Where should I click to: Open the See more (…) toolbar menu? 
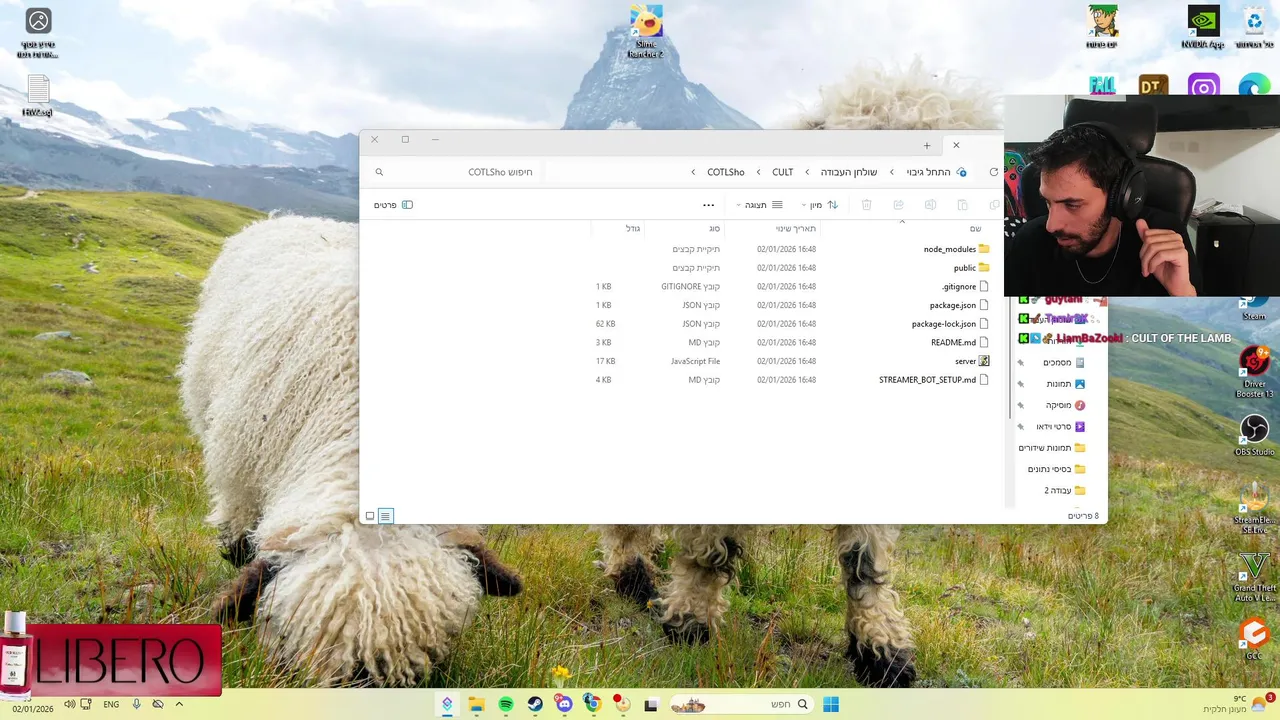[709, 205]
